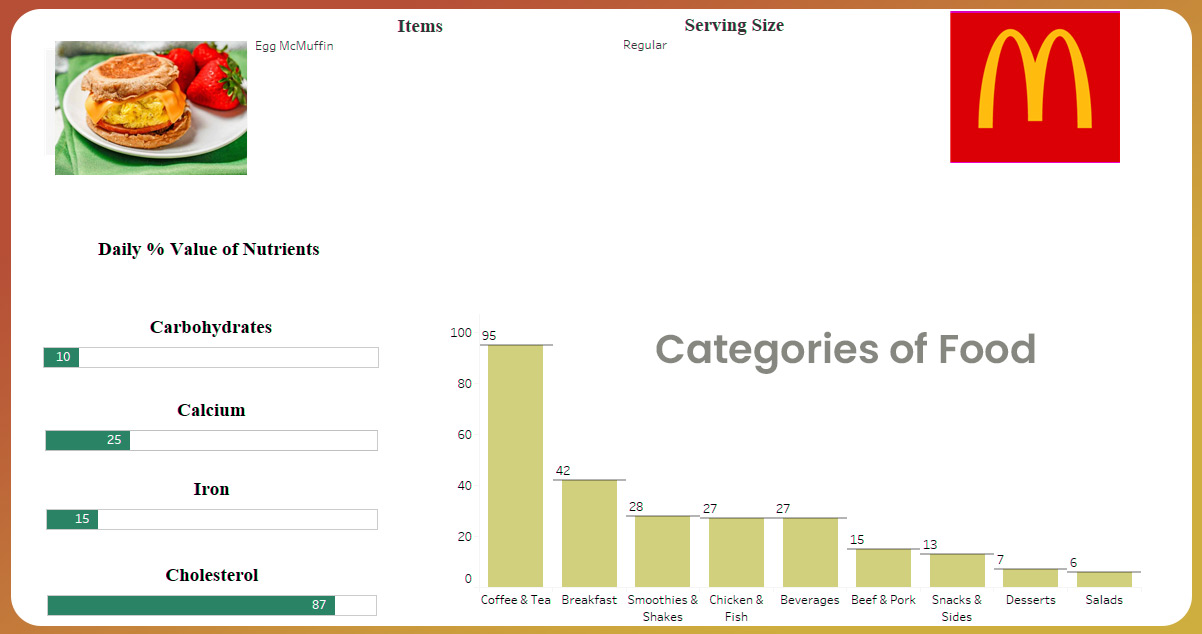The image size is (1202, 634).
Task: Click the Carbohydrates progress bar showing 10
Action: pos(210,357)
